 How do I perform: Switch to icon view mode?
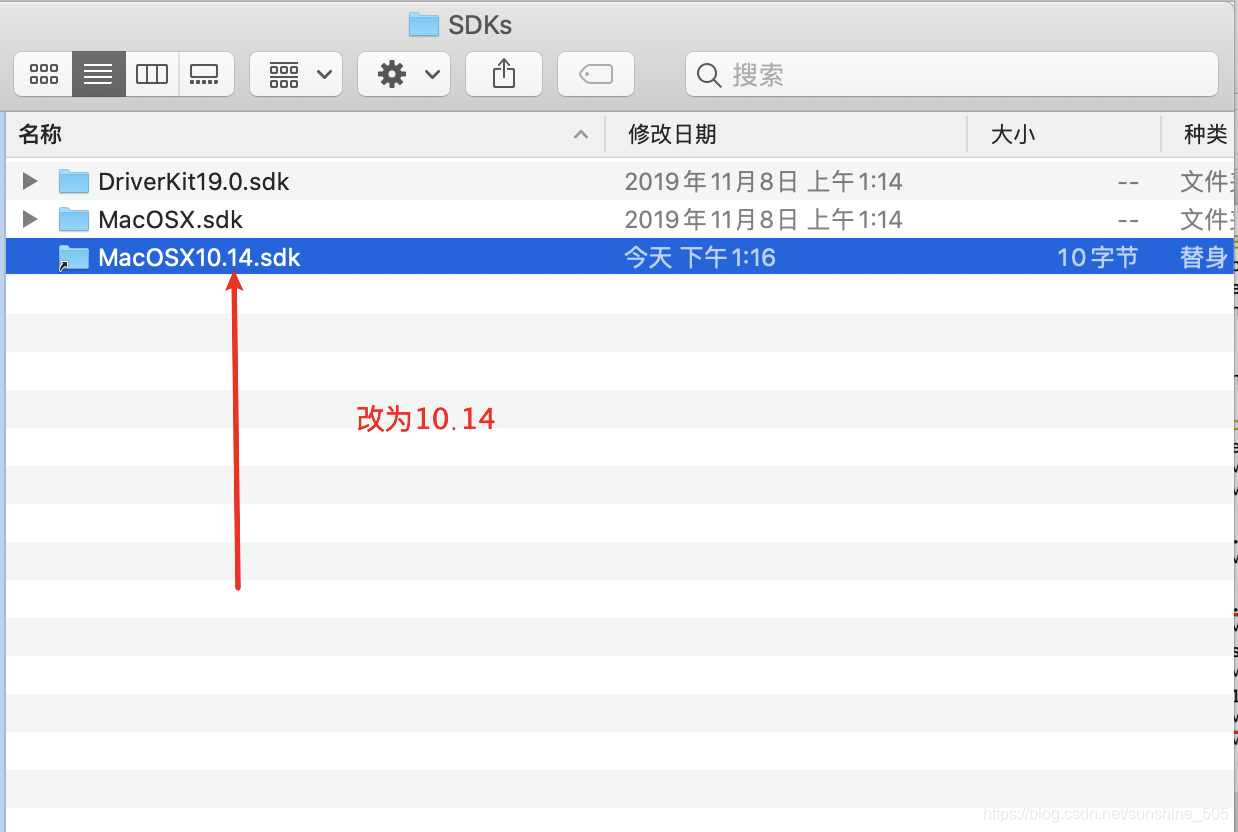[x=43, y=73]
